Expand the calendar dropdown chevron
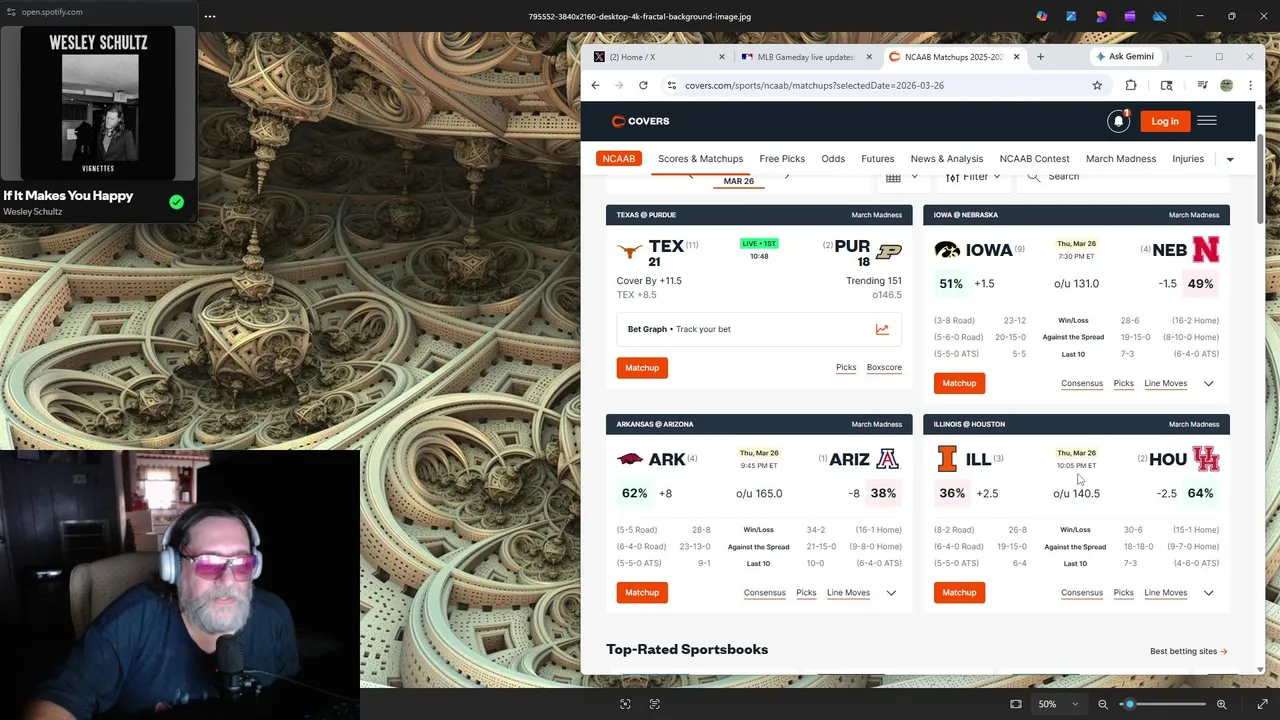The height and width of the screenshot is (720, 1280). [914, 177]
